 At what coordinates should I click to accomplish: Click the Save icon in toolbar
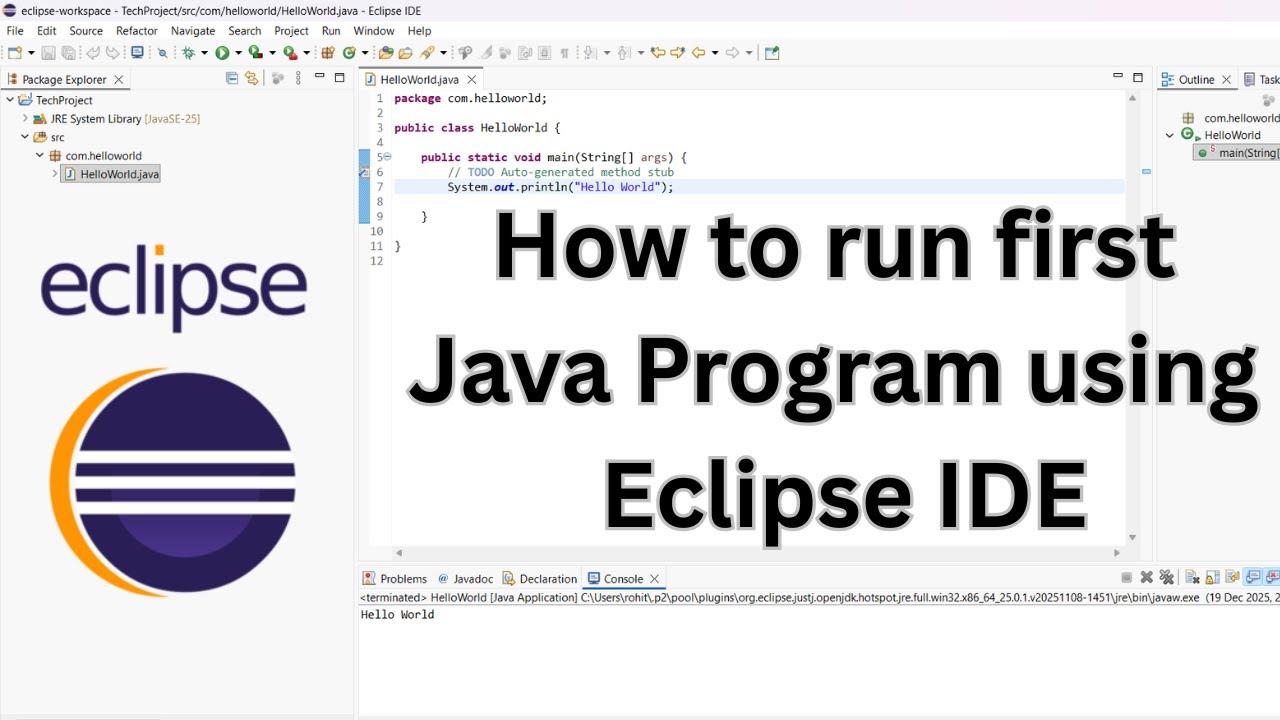(x=48, y=53)
